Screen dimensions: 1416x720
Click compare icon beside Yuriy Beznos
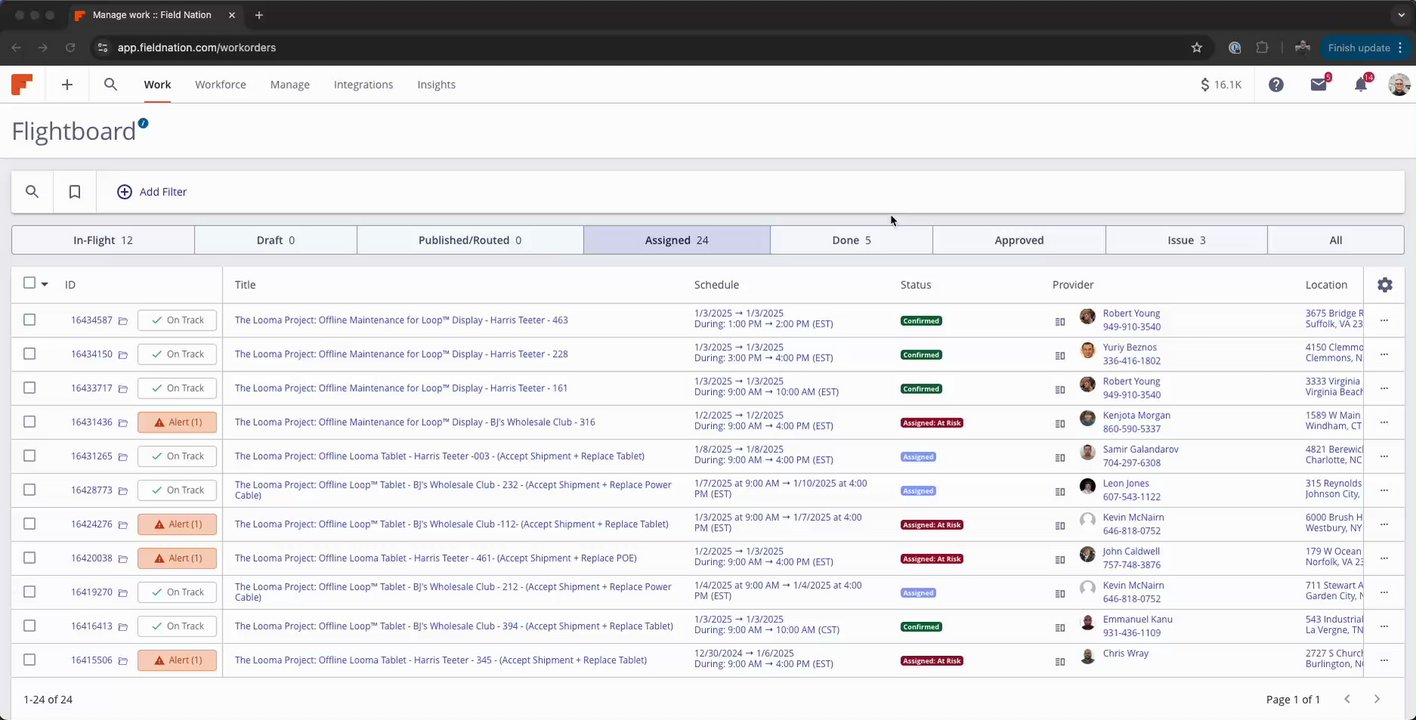point(1060,355)
